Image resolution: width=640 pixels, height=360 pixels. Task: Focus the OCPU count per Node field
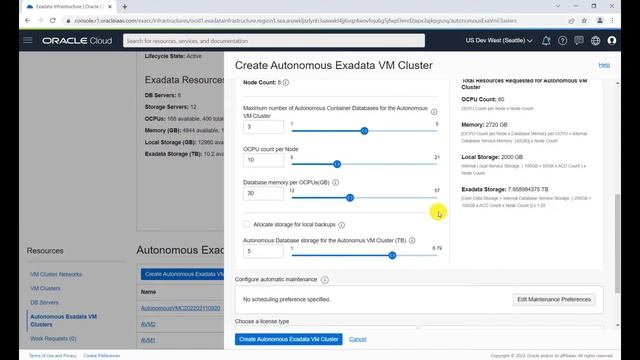[263, 160]
